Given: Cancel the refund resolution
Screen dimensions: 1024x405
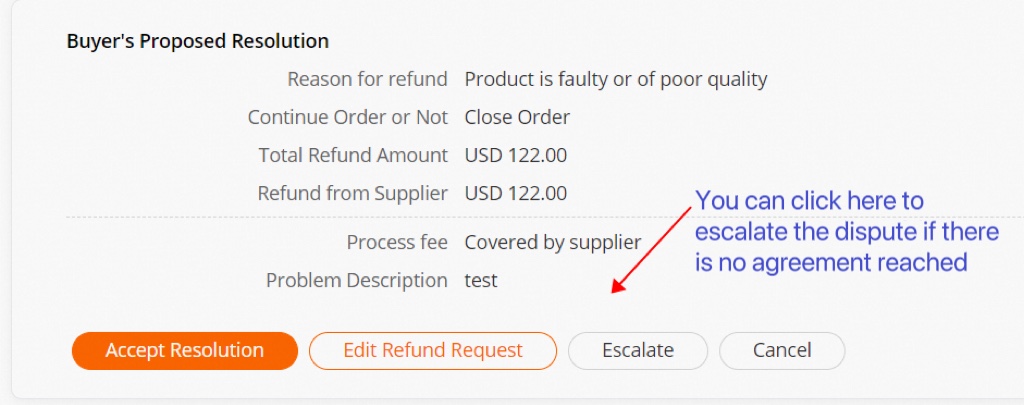Looking at the screenshot, I should point(782,351).
